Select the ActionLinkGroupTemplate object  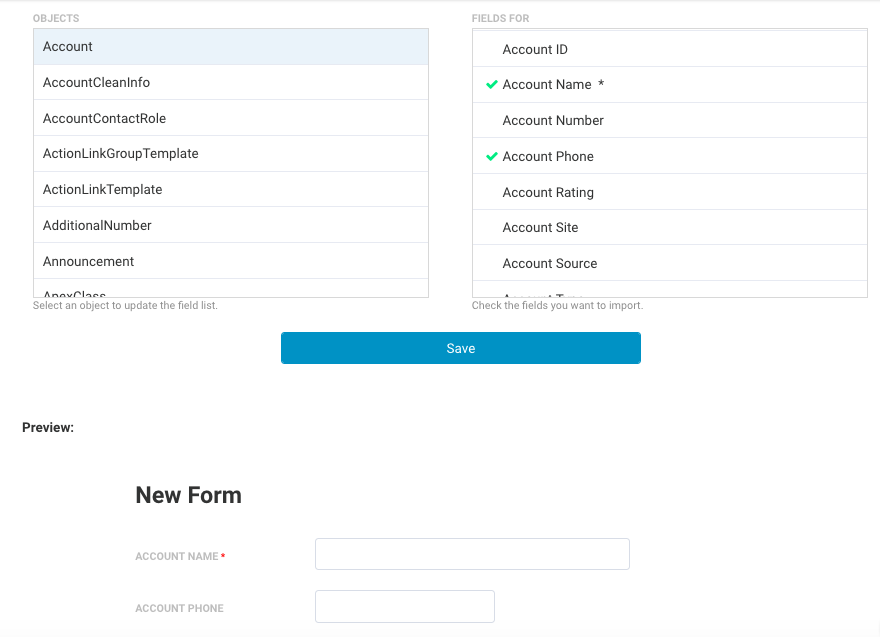231,154
